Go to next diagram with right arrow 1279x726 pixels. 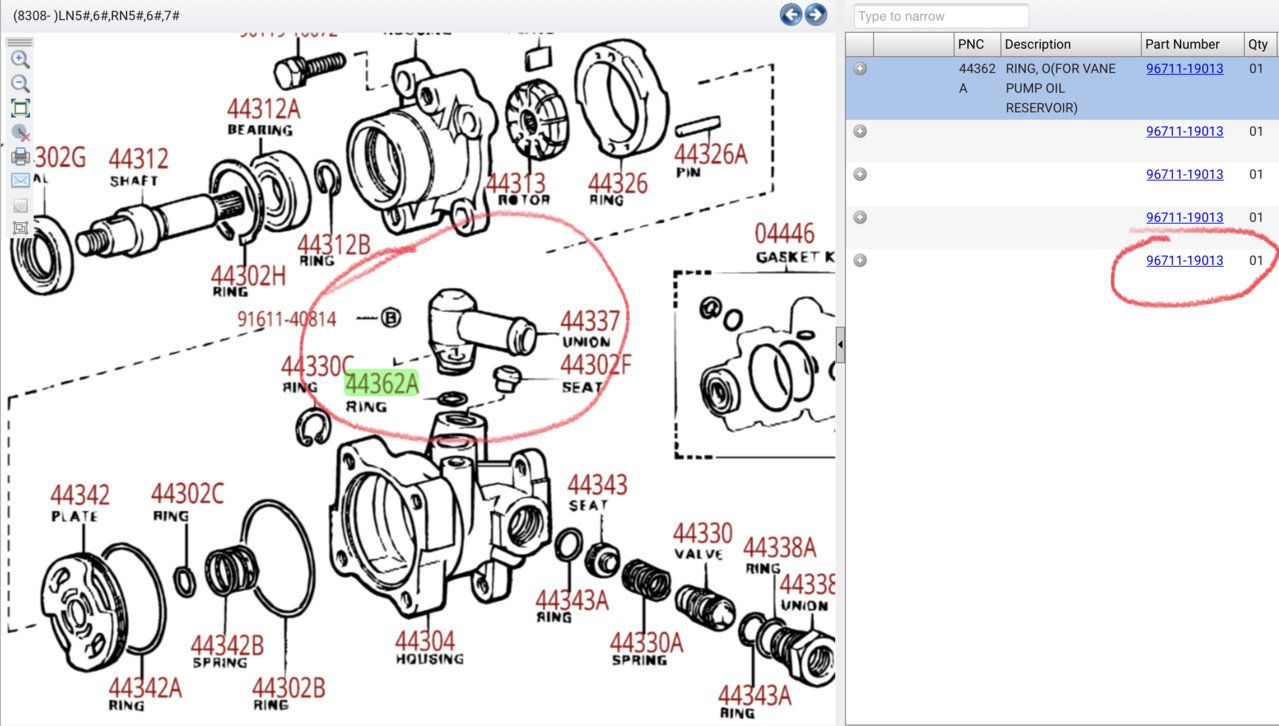[x=816, y=15]
